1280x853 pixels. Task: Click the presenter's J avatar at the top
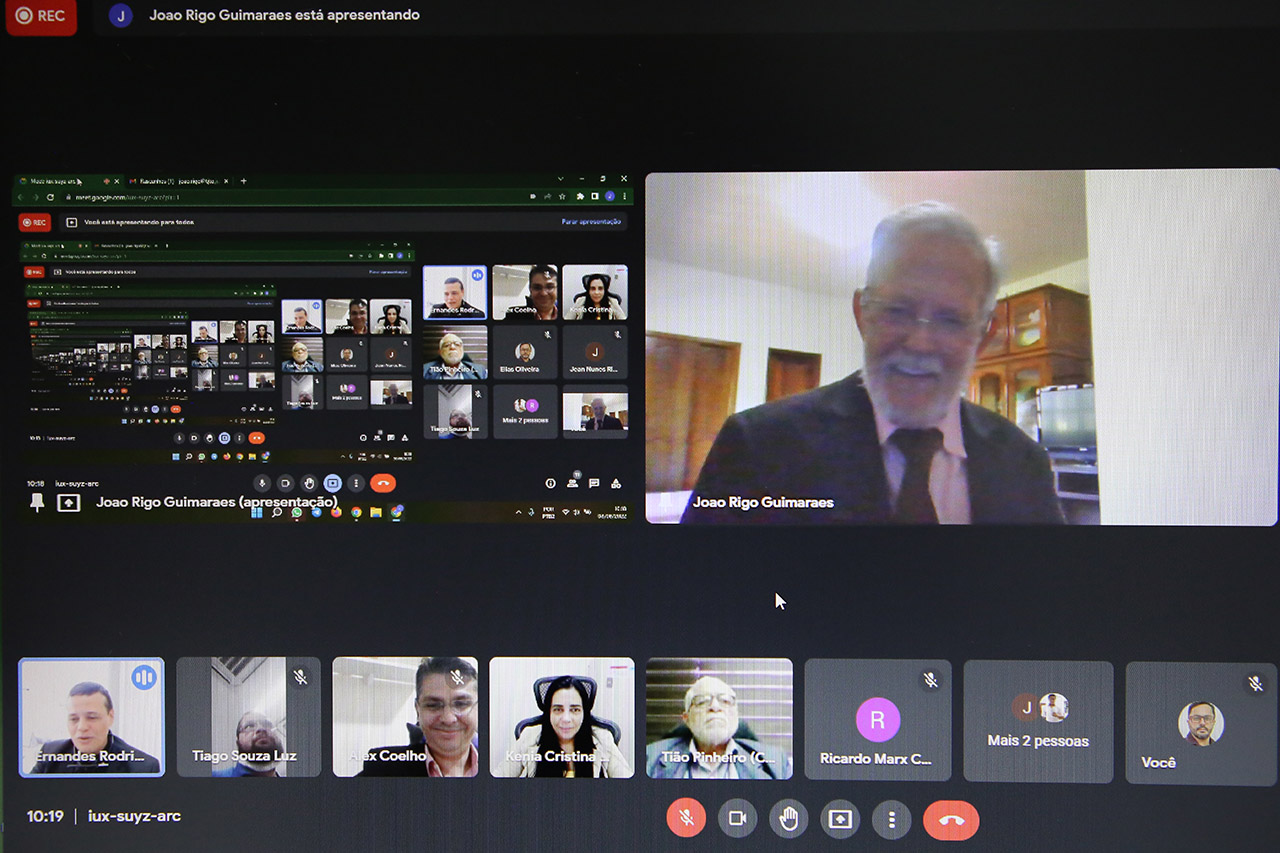coord(121,16)
